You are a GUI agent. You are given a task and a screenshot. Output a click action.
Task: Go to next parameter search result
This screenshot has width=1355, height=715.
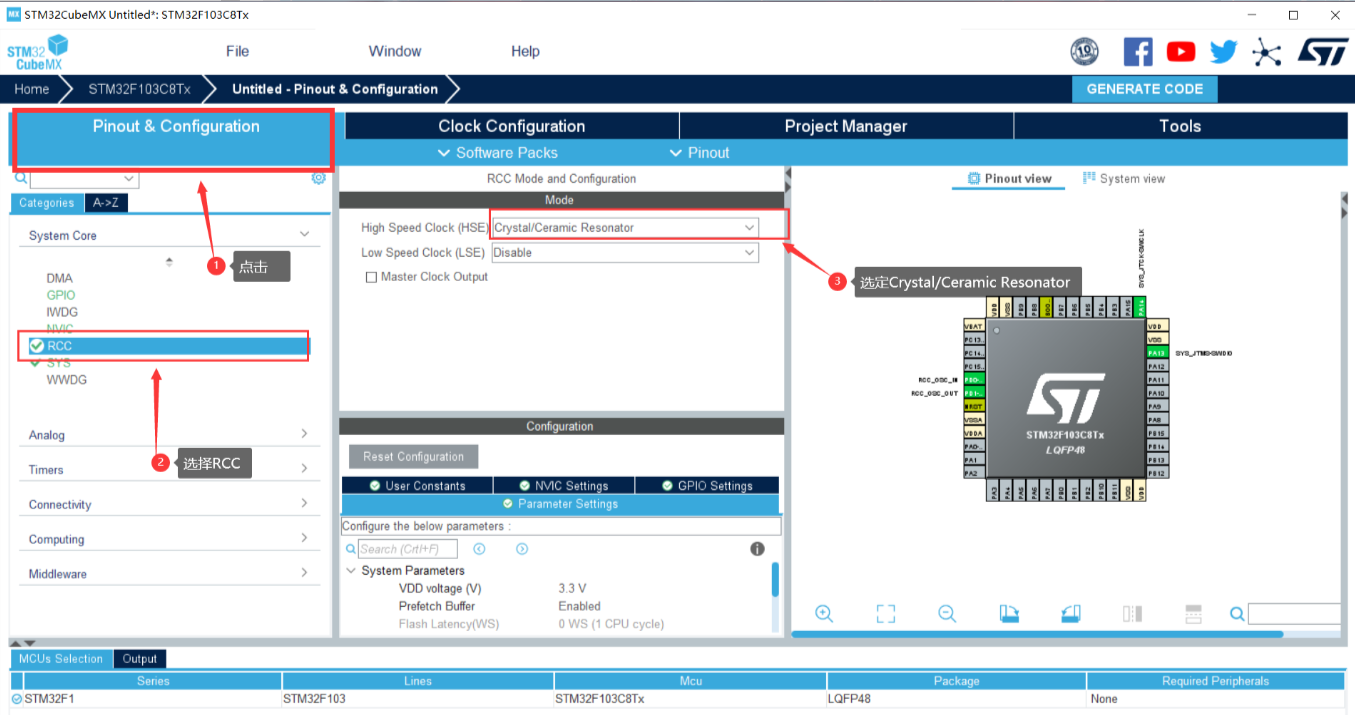point(522,549)
